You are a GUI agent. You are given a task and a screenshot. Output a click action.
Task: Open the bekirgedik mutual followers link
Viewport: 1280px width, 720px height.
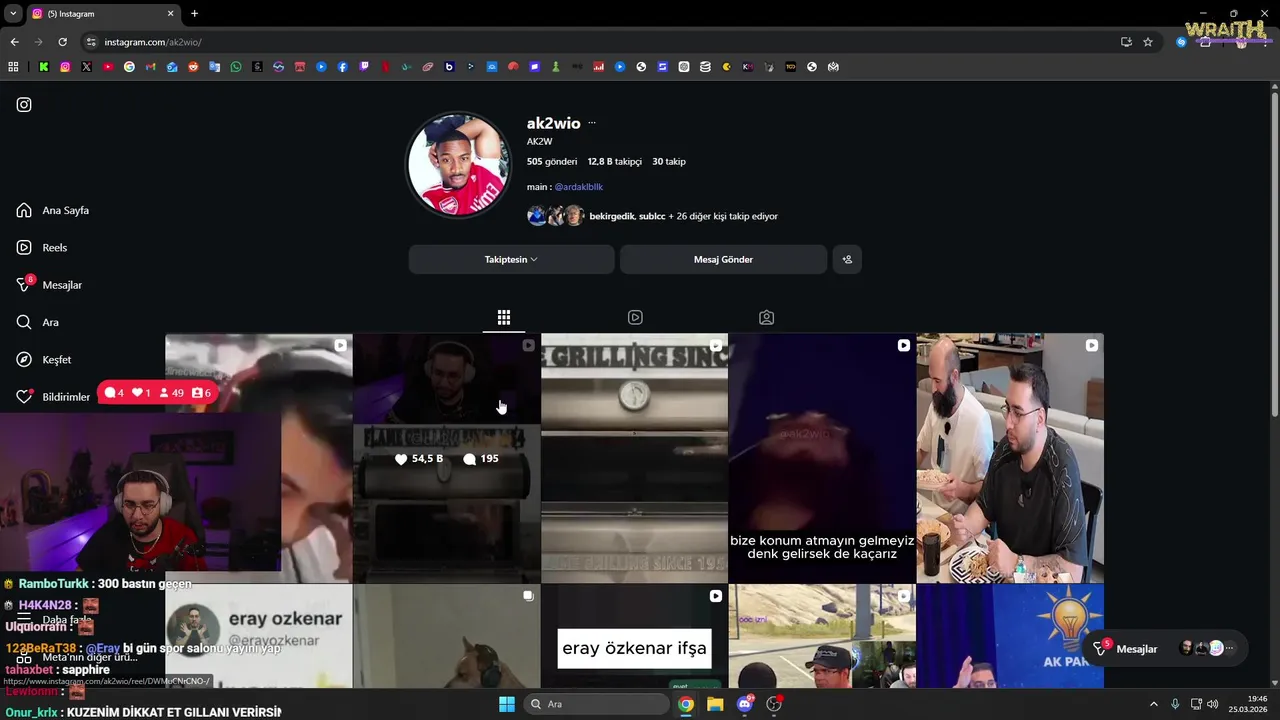point(611,216)
